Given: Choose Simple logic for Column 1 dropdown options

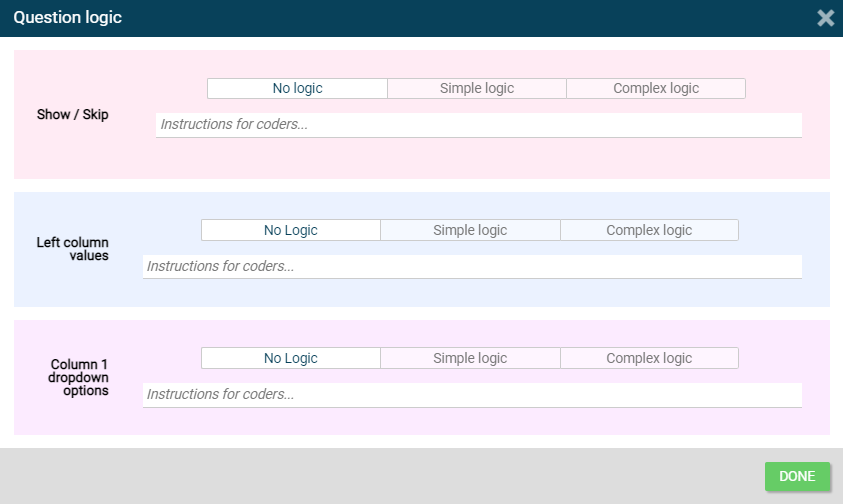Looking at the screenshot, I should 470,359.
